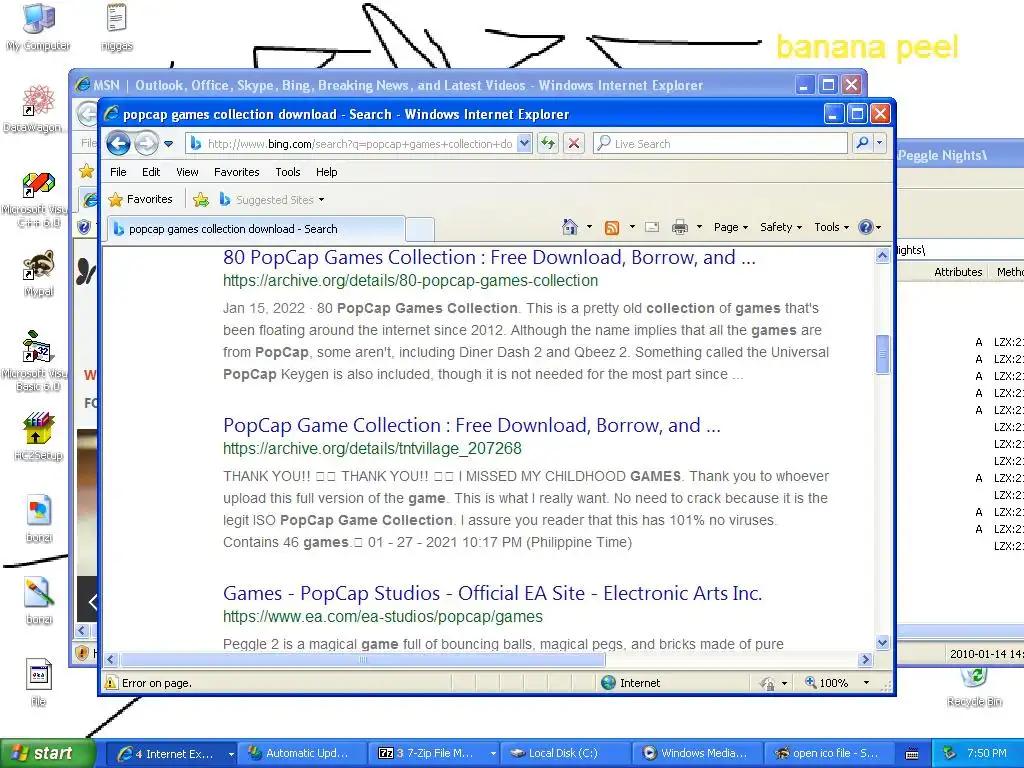Open the recent pages dropdown arrow

[x=168, y=144]
